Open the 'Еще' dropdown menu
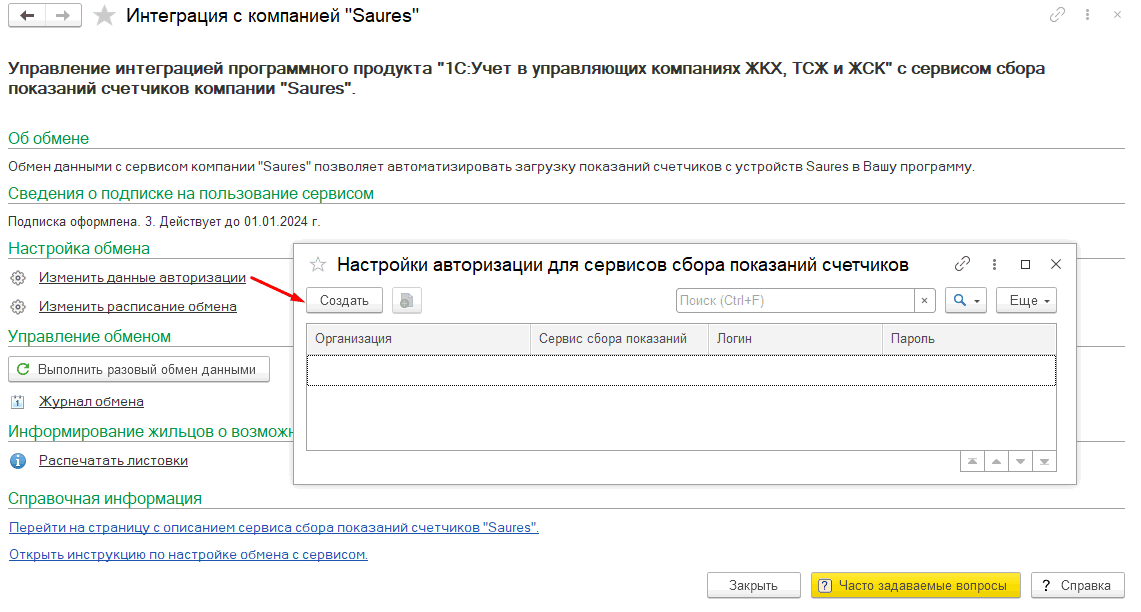This screenshot has height=612, width=1141. 1026,301
